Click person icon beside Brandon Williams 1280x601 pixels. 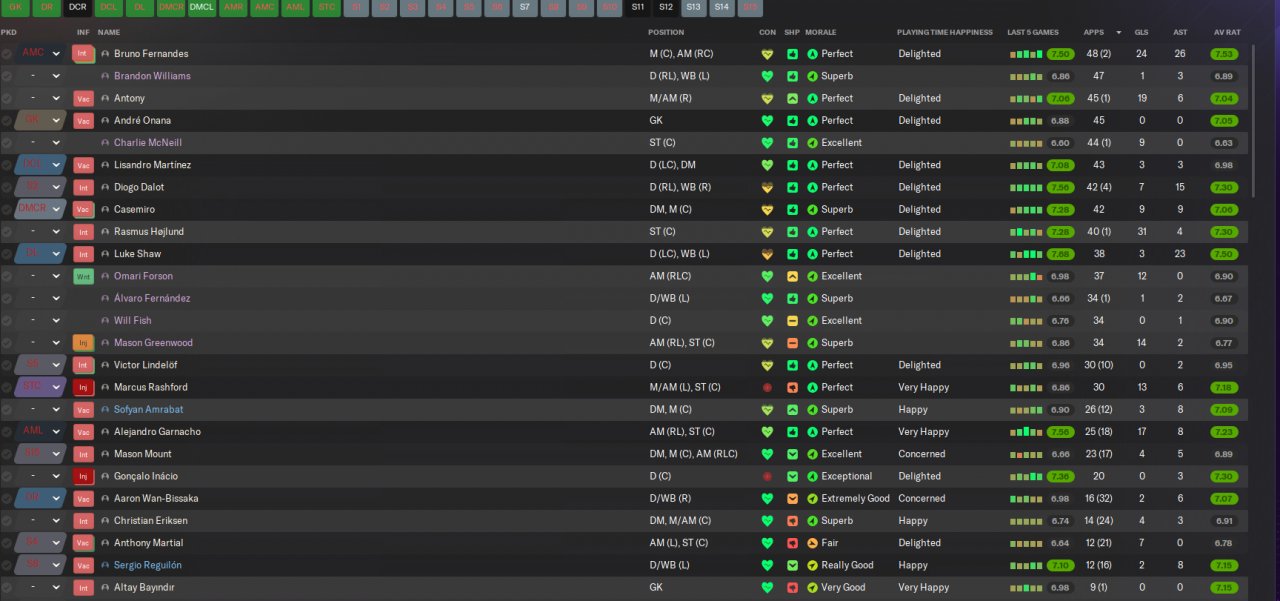(x=105, y=76)
